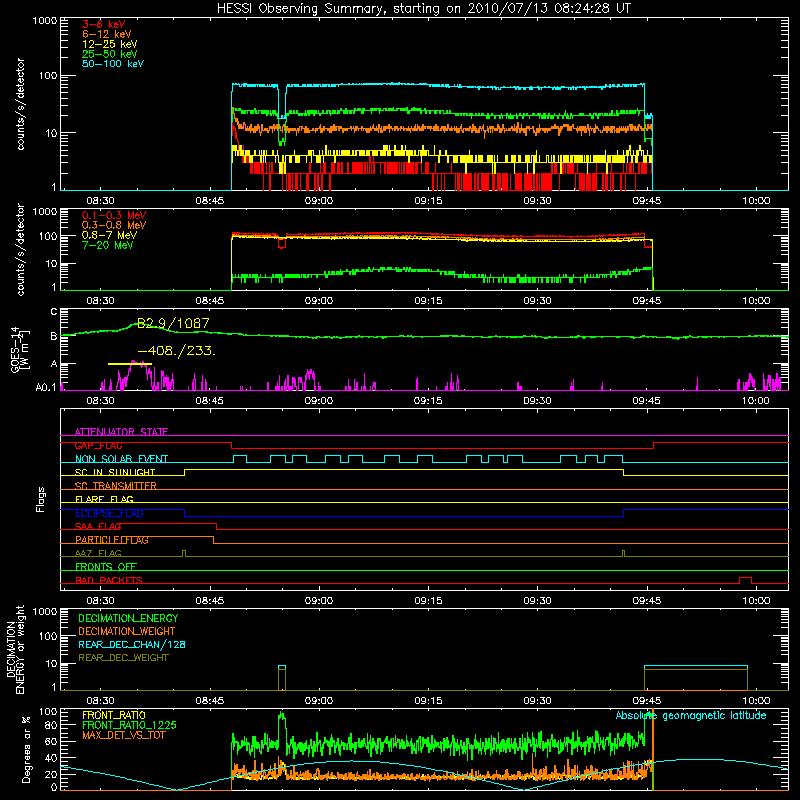The height and width of the screenshot is (800, 800).
Task: Select the 0.1-0.3 MeV legend label
Action: tap(114, 215)
